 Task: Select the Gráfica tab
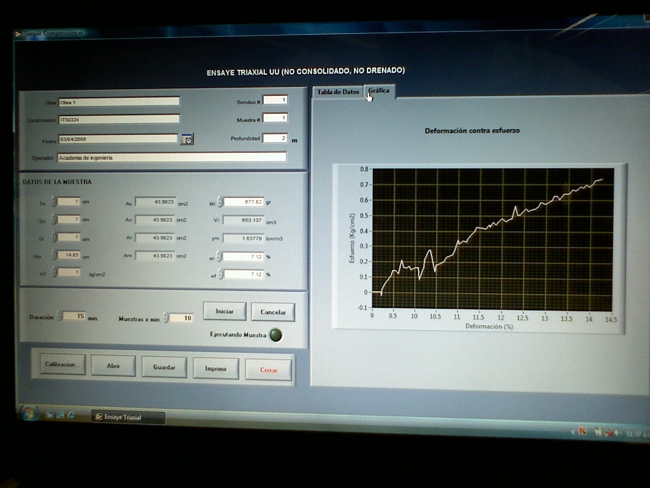point(379,91)
